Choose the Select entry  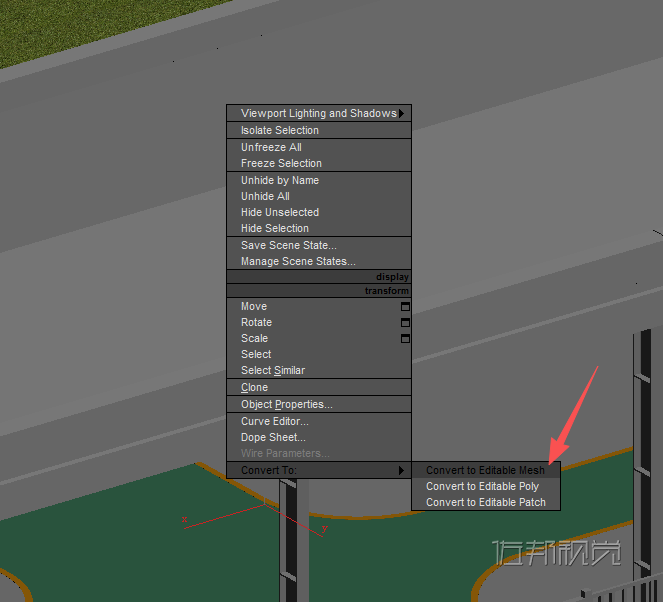click(x=319, y=354)
